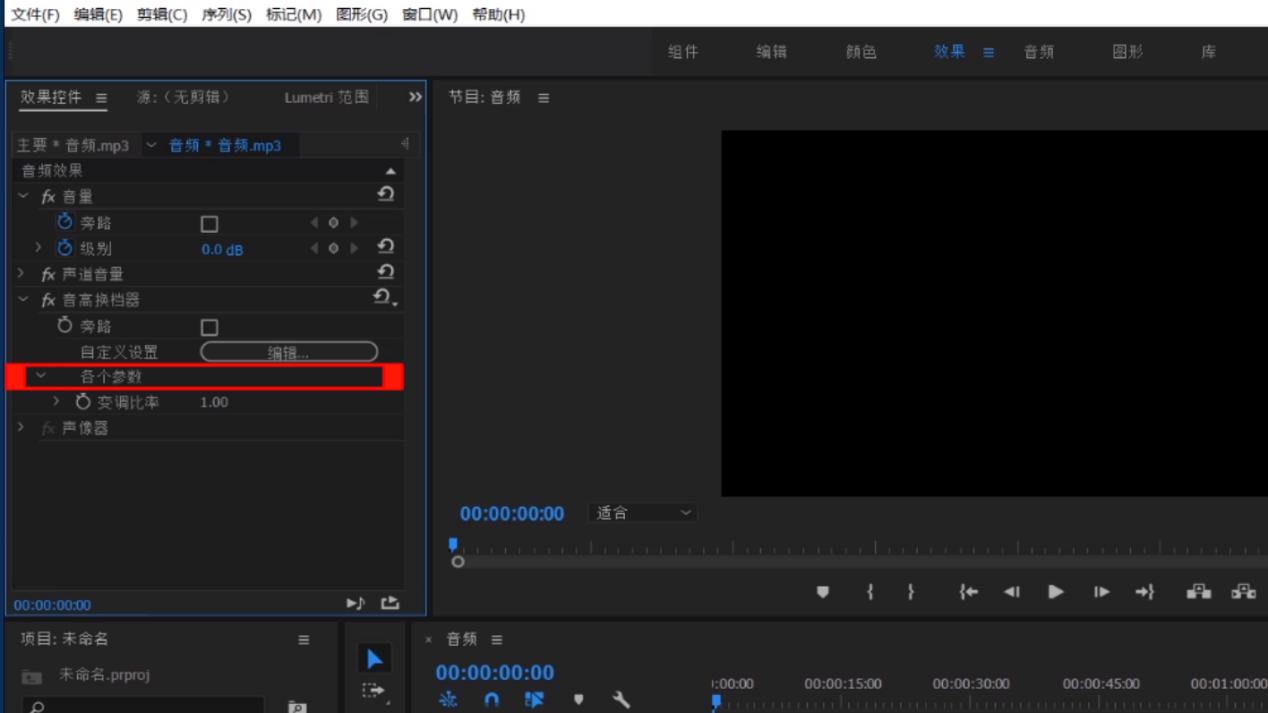Click the linked selection icon in timeline
This screenshot has width=1268, height=713.
pyautogui.click(x=537, y=700)
